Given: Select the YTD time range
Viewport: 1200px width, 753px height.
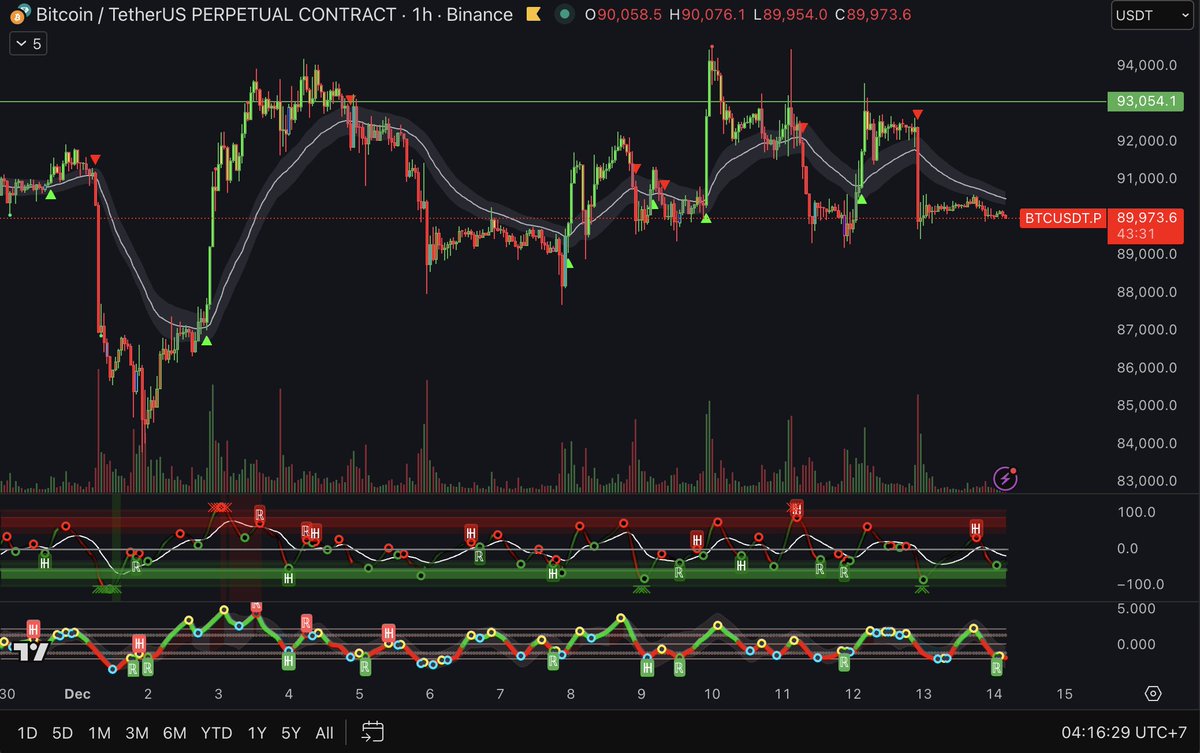Looking at the screenshot, I should coord(217,733).
